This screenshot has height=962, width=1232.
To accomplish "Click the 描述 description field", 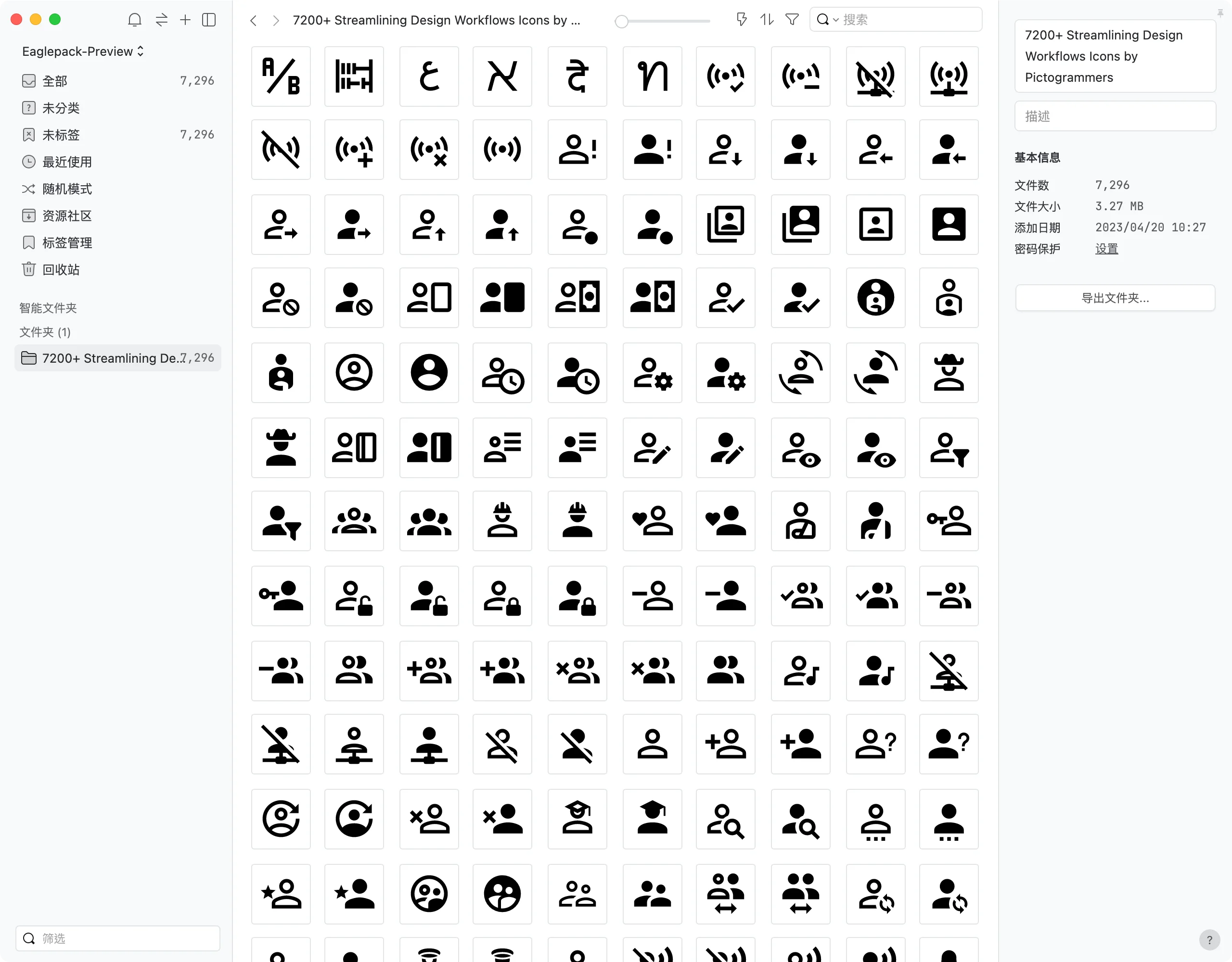I will [1115, 116].
